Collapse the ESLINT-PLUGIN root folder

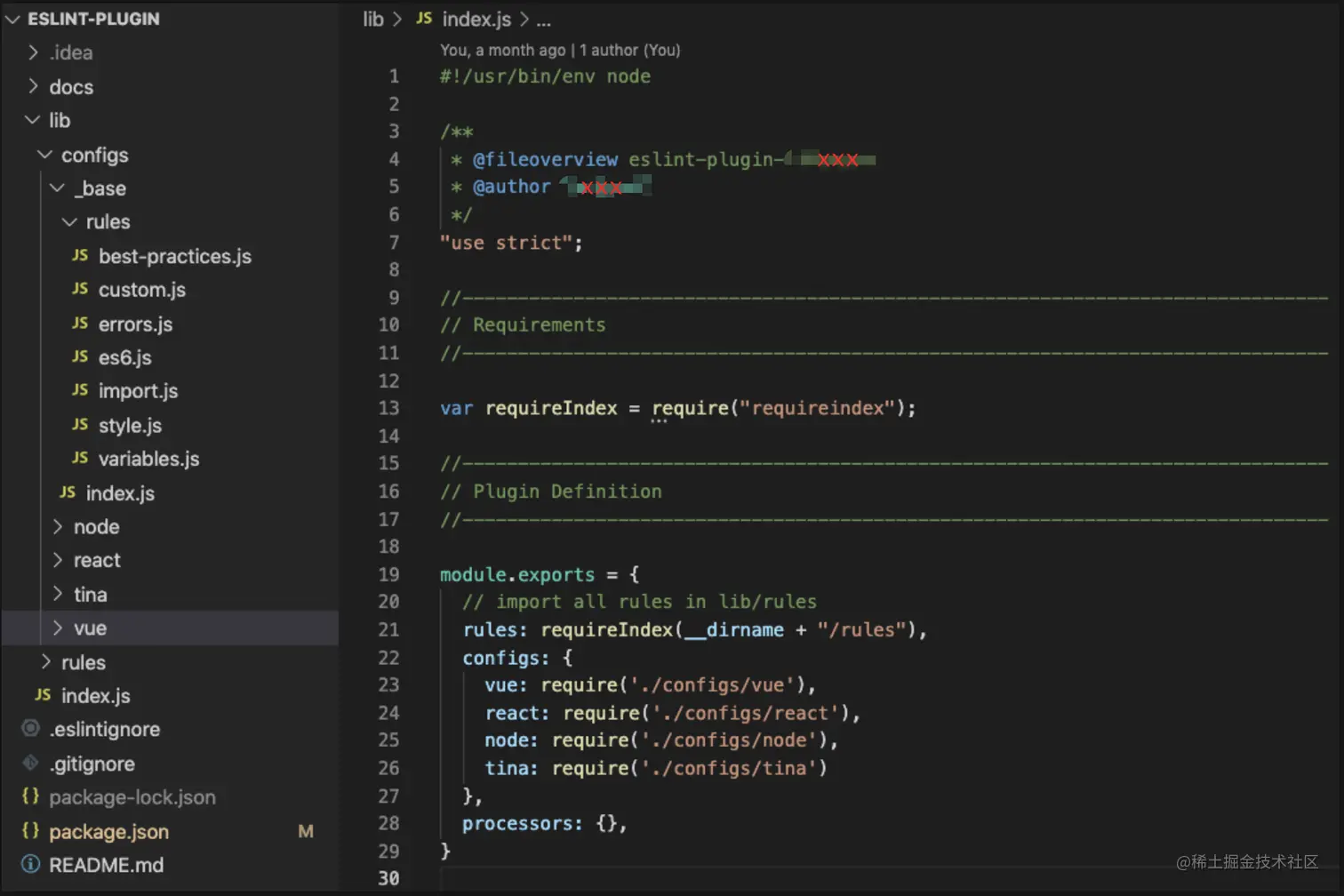point(12,19)
